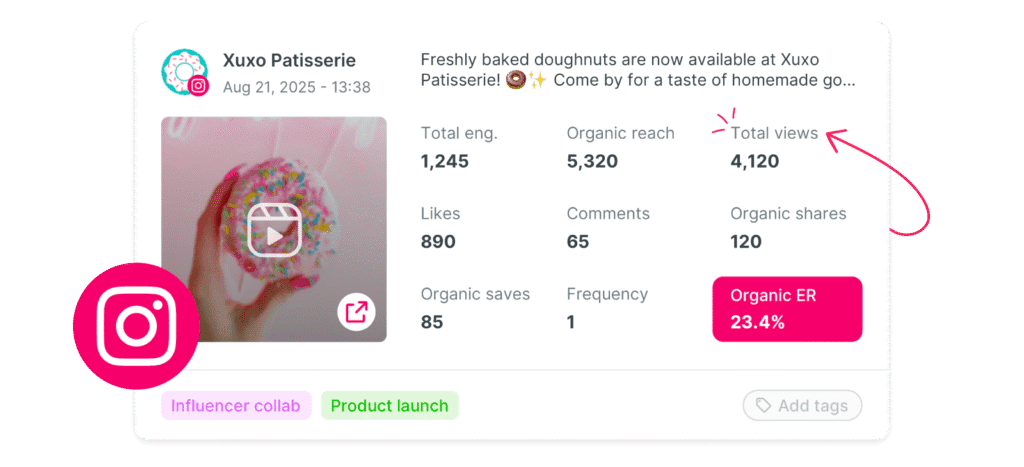Select the Influencer collab tag
Image resolution: width=1024 pixels, height=467 pixels.
[x=236, y=406]
